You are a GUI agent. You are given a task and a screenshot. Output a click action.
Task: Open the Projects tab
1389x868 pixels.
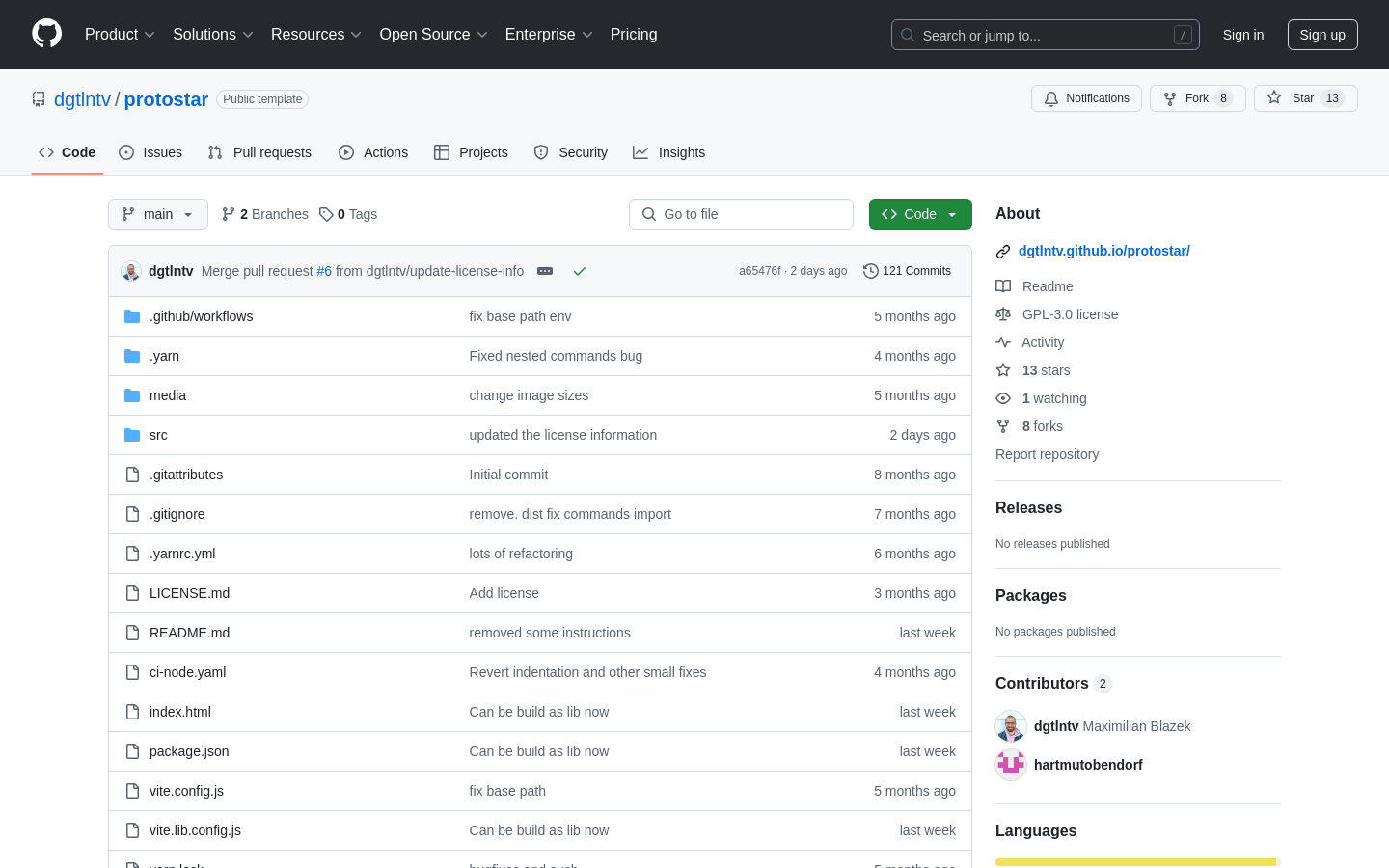click(471, 152)
